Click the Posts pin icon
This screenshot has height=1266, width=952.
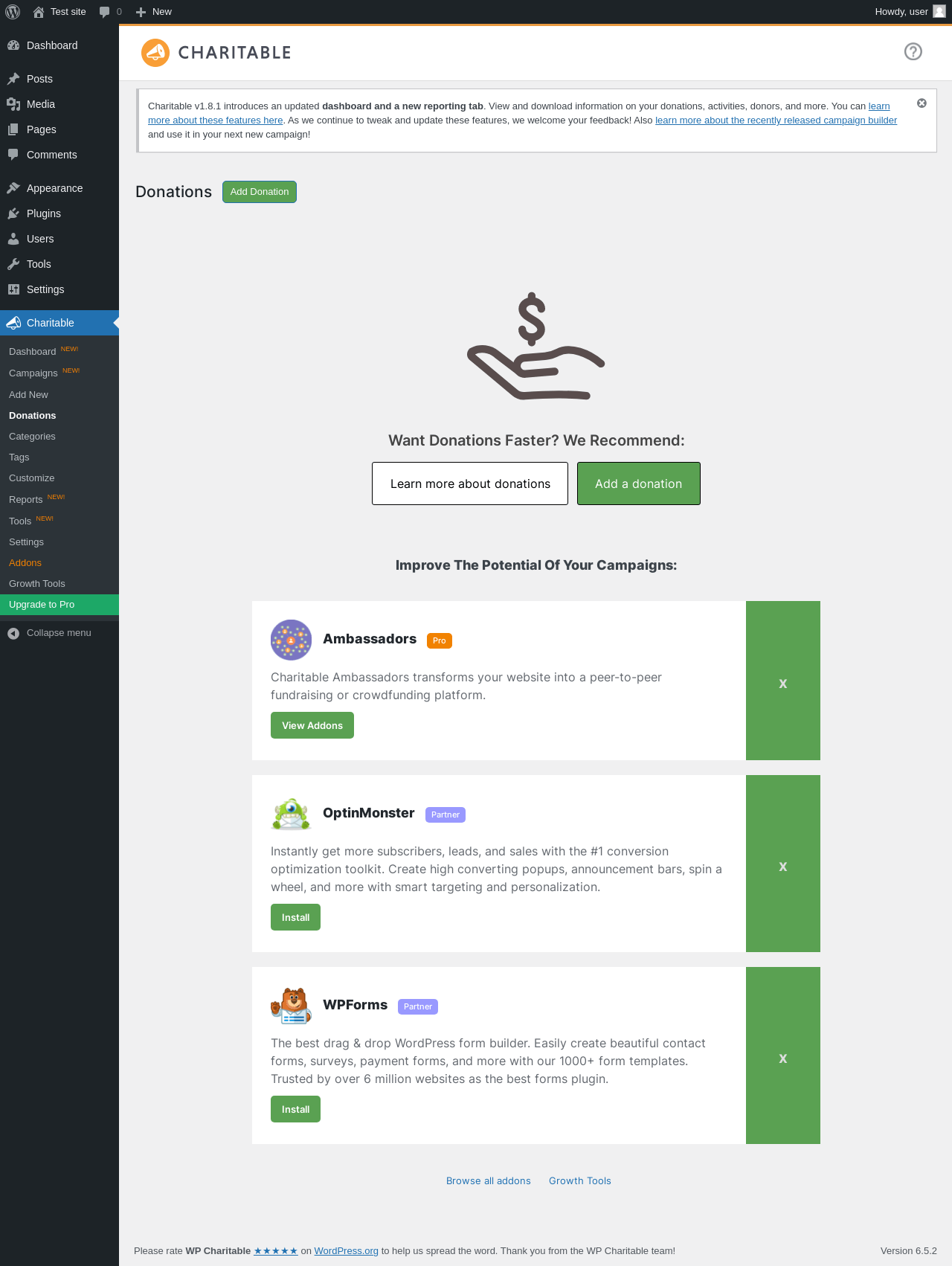(x=13, y=79)
